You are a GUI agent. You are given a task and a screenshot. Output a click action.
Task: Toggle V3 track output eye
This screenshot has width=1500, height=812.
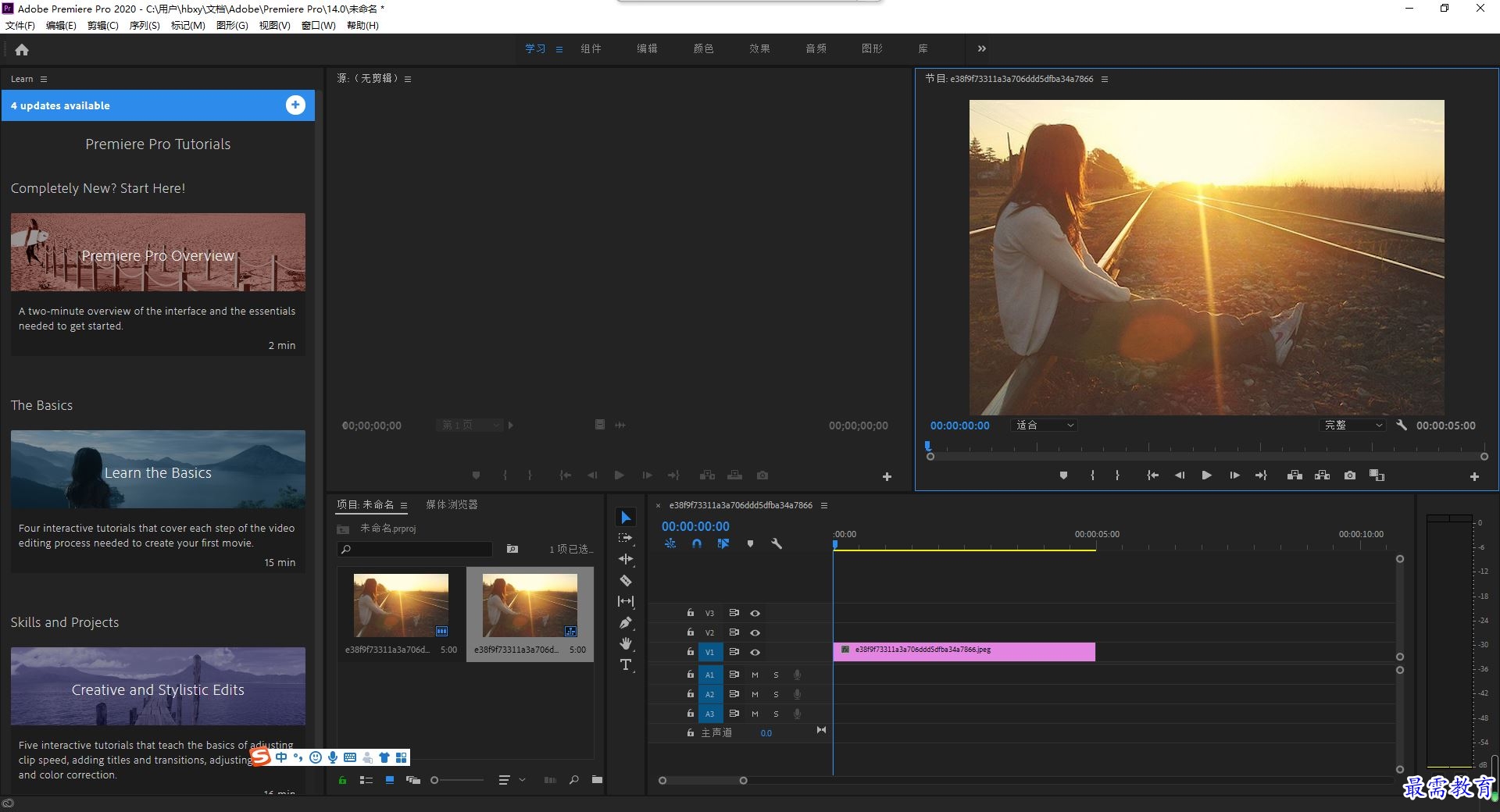click(x=755, y=613)
